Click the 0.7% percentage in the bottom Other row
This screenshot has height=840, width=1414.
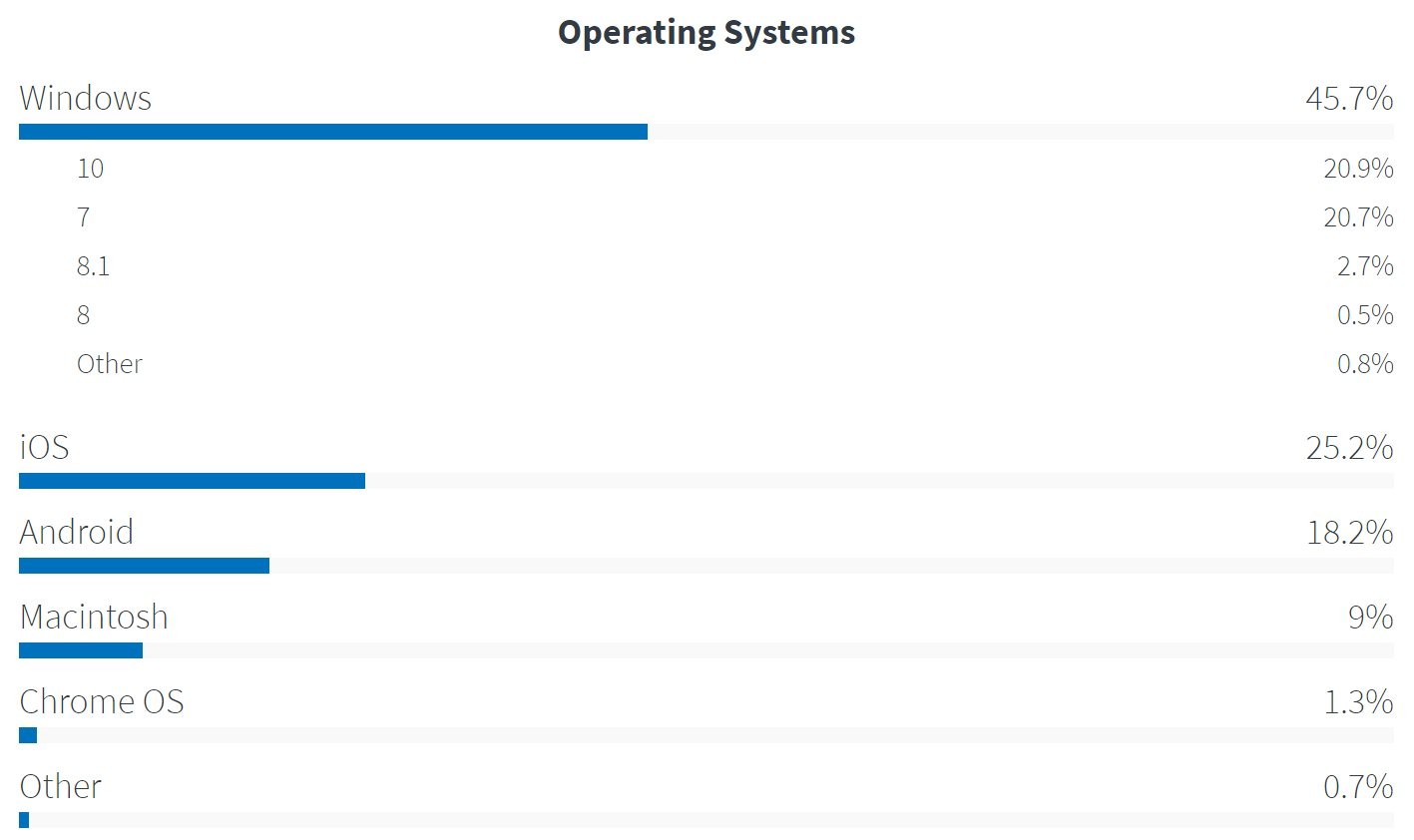tap(1357, 786)
